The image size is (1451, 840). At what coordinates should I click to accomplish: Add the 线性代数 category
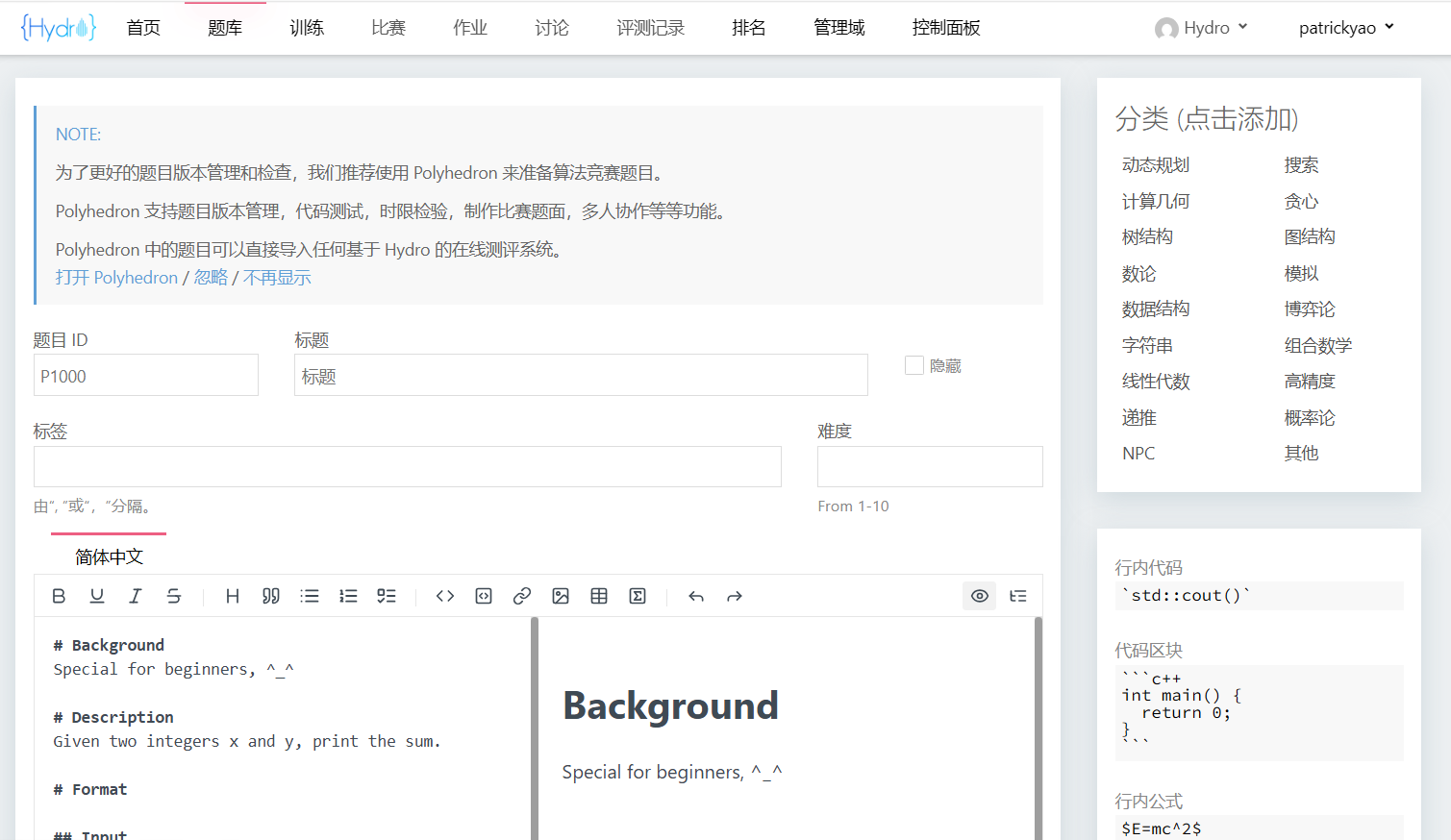1156,382
